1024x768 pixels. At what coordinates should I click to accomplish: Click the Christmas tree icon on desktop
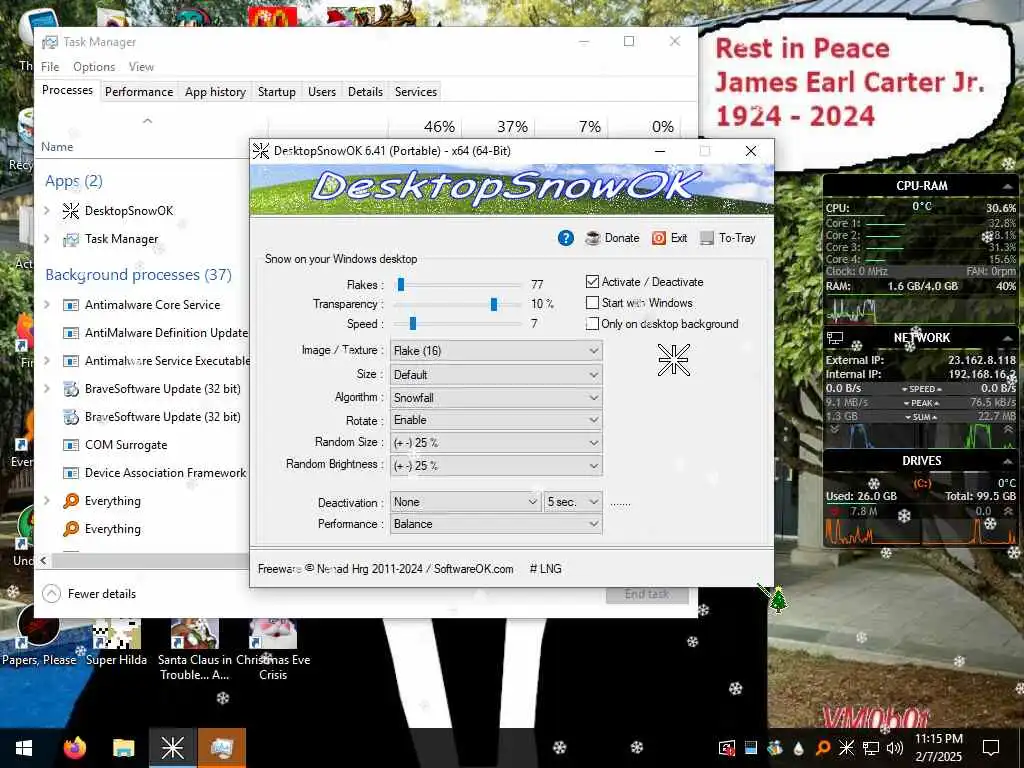click(x=778, y=599)
